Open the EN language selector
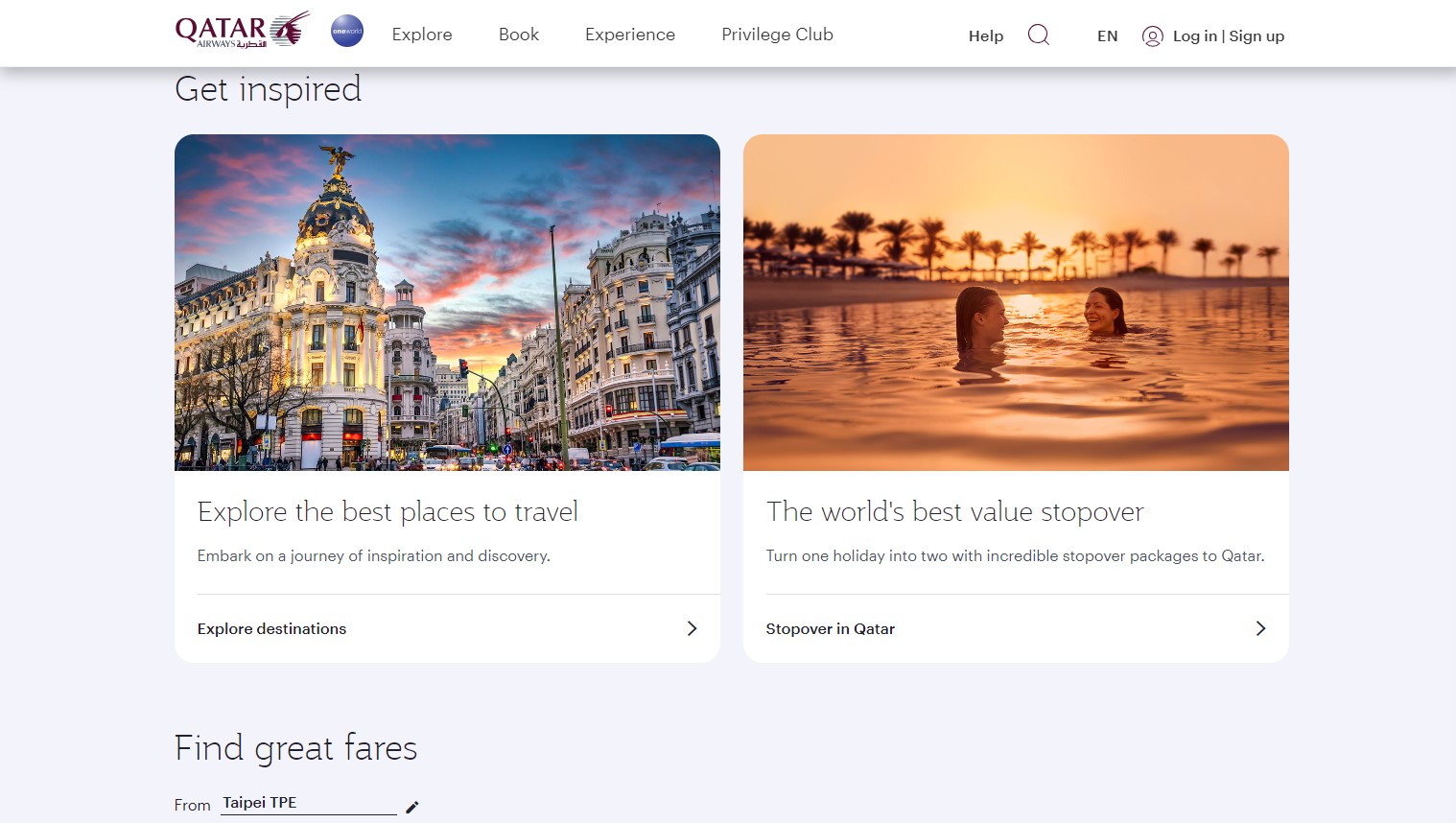Screen dimensions: 1456x823 tap(1107, 36)
